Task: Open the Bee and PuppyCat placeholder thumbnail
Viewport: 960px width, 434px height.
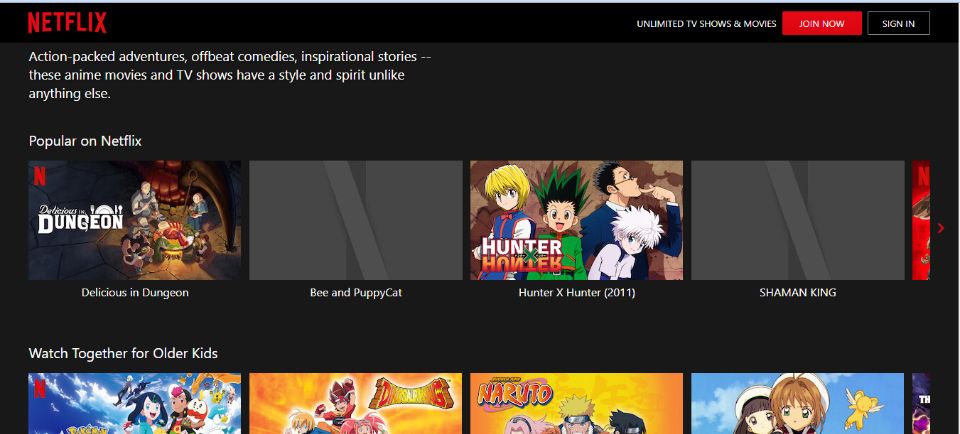Action: click(x=356, y=220)
